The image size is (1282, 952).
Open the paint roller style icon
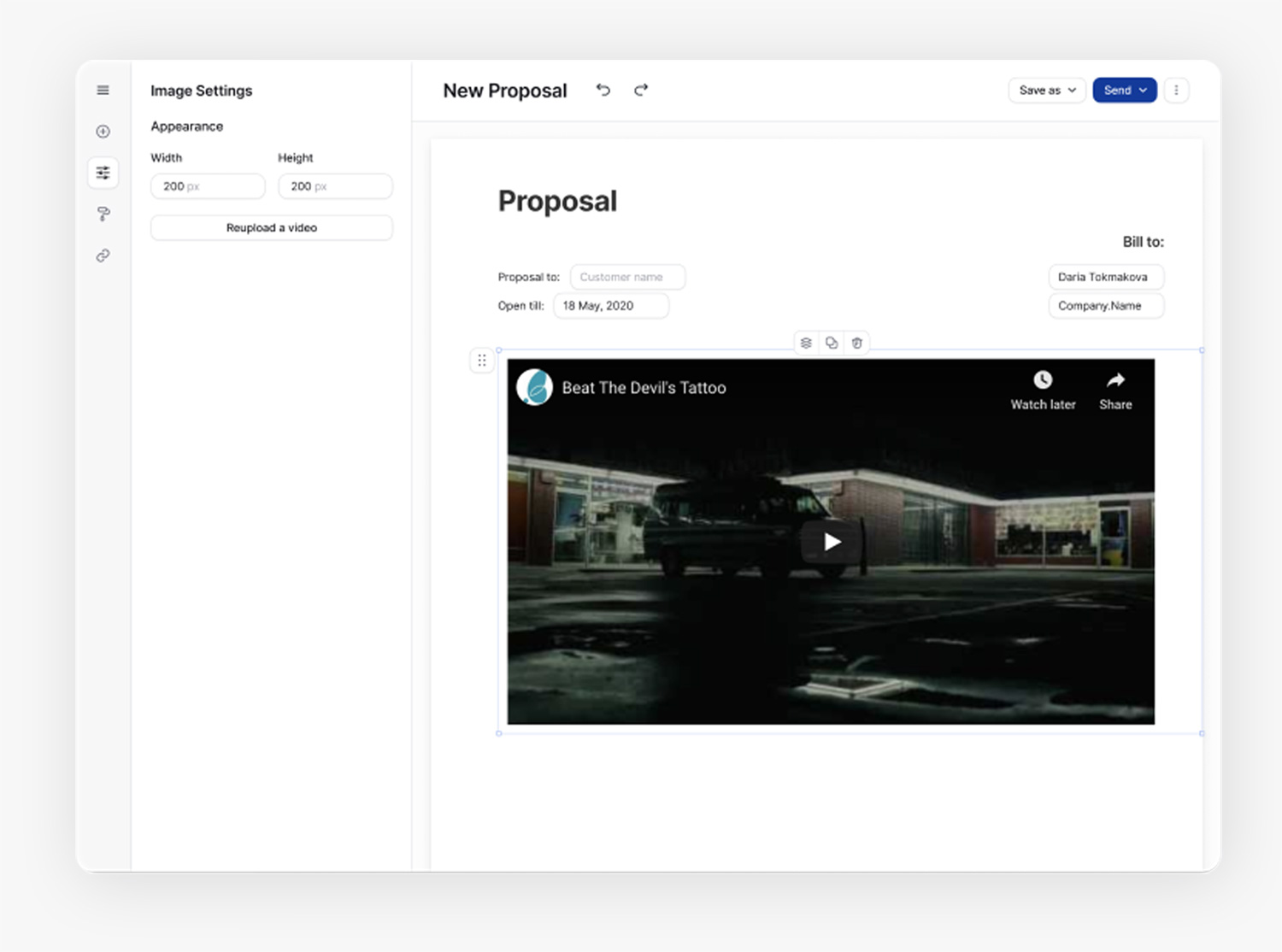(103, 214)
